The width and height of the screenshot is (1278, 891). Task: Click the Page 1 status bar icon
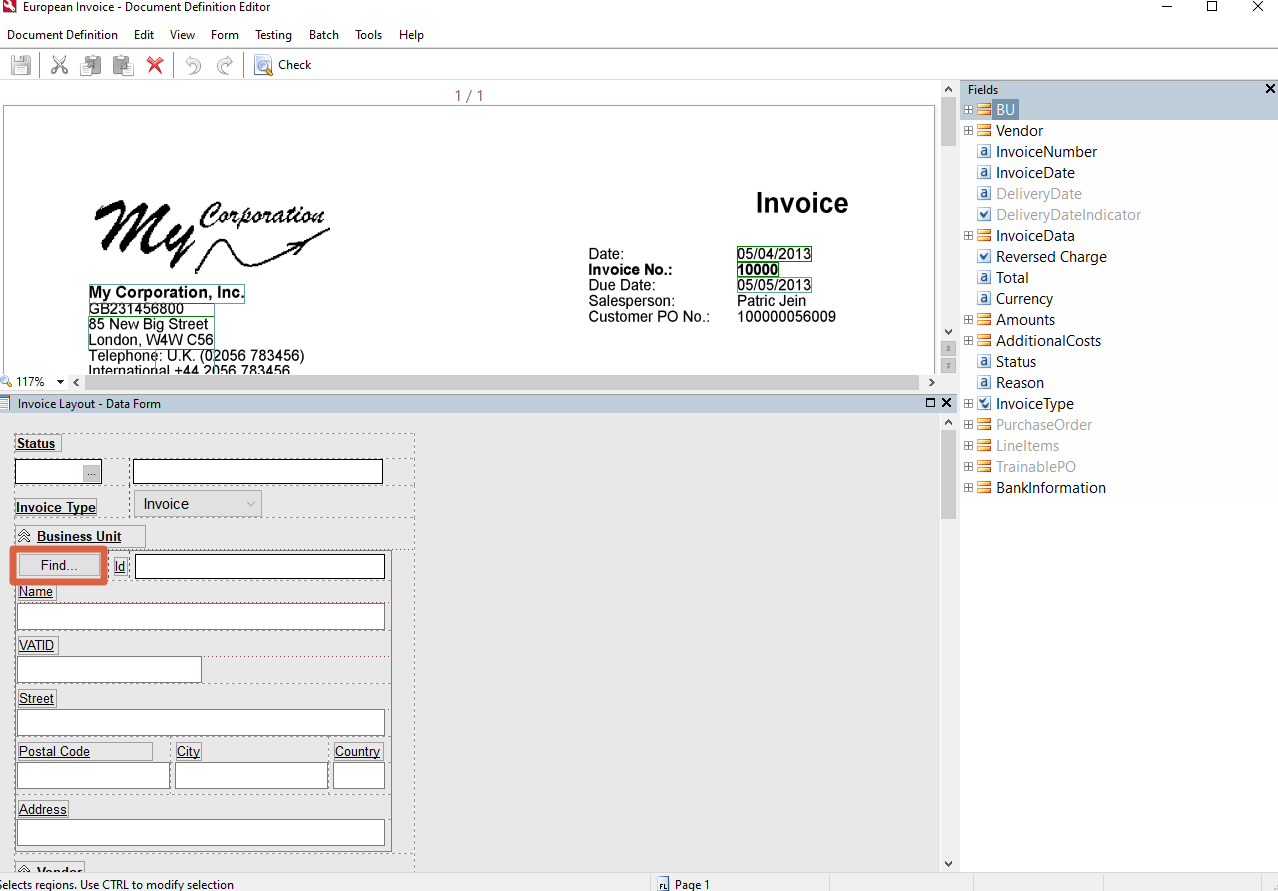point(663,884)
